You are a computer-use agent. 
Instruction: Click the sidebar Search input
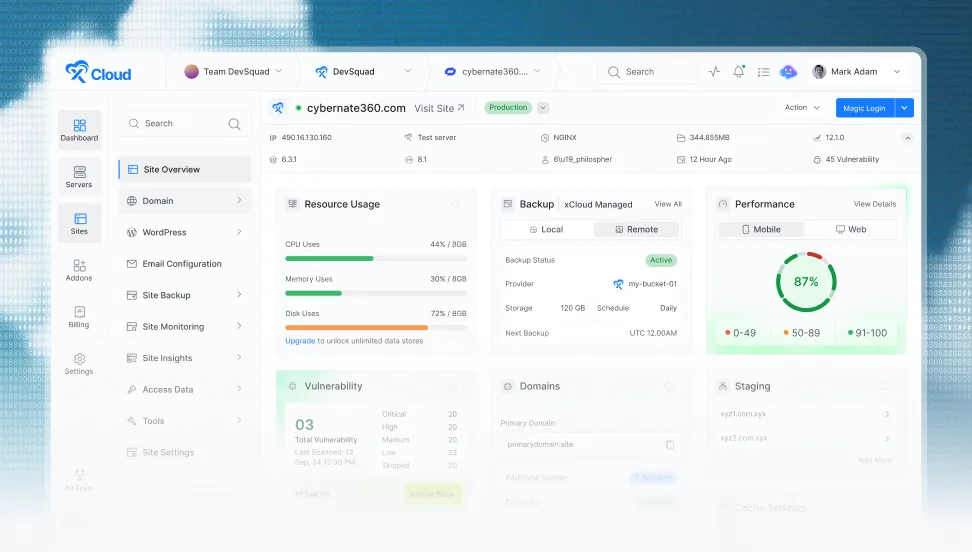coord(185,123)
